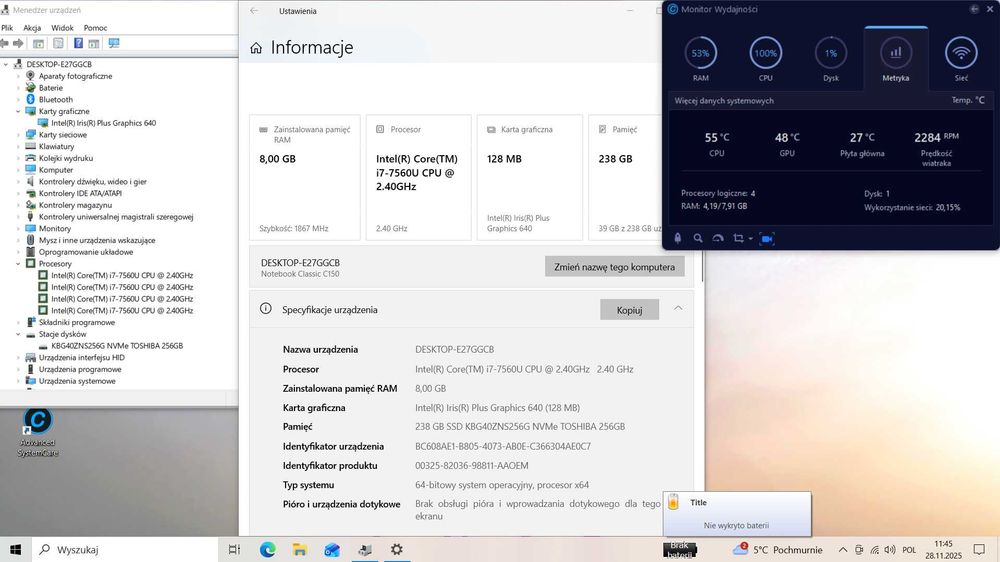Open the crop tool dropdown arrow
Image resolution: width=1000 pixels, height=562 pixels.
click(x=751, y=239)
